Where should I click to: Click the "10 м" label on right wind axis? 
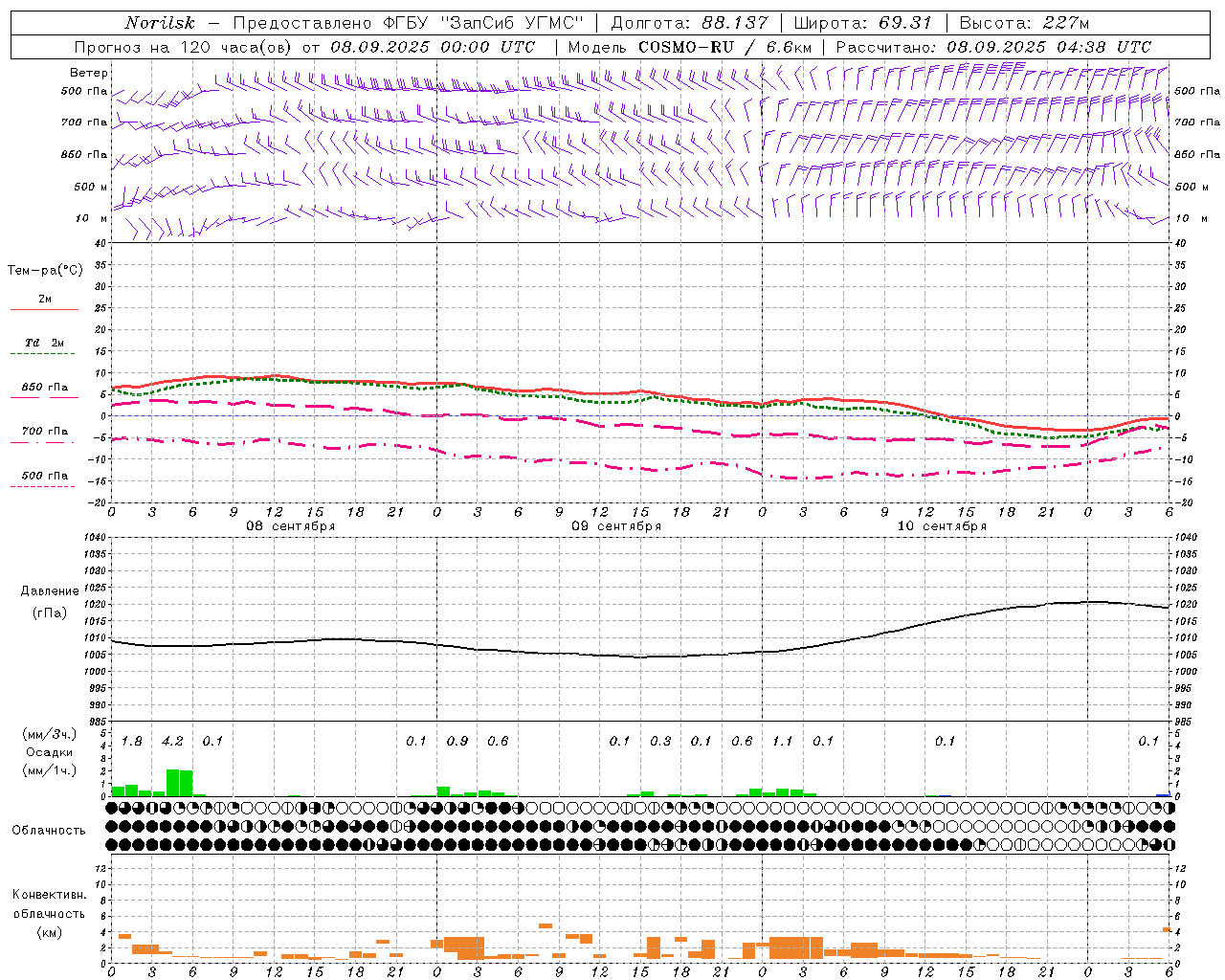tap(1191, 218)
